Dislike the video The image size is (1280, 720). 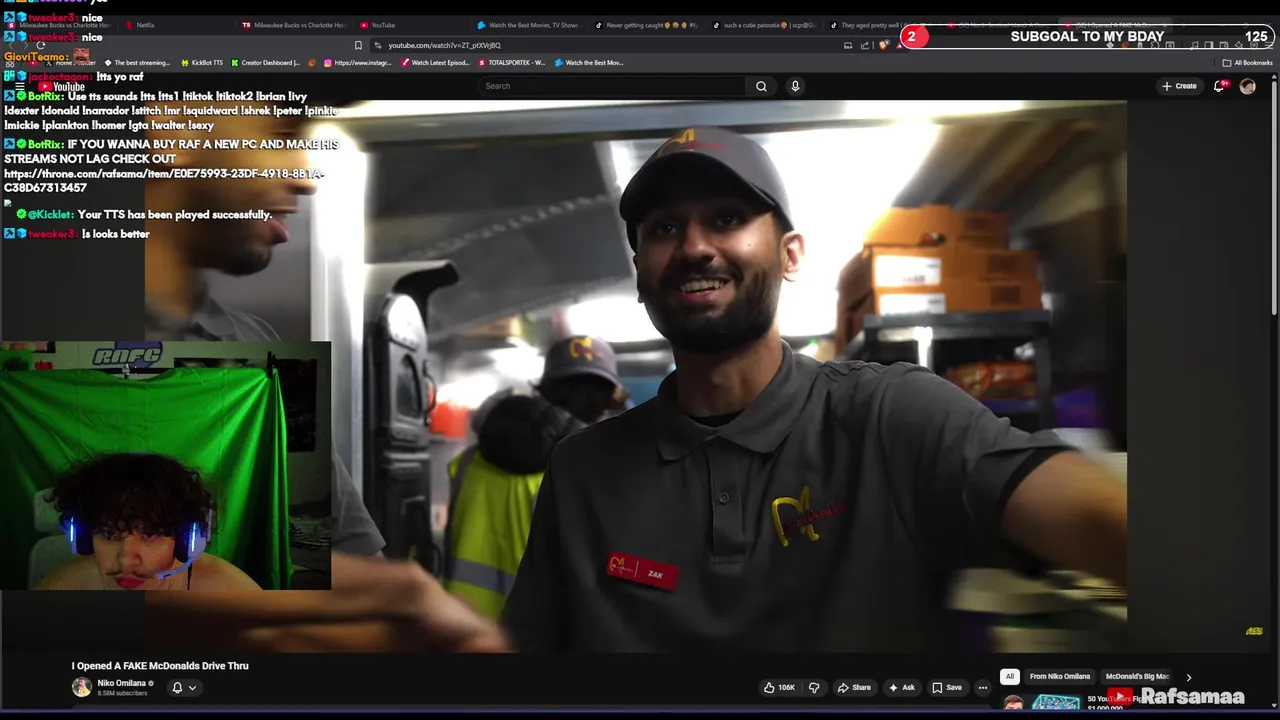point(814,687)
